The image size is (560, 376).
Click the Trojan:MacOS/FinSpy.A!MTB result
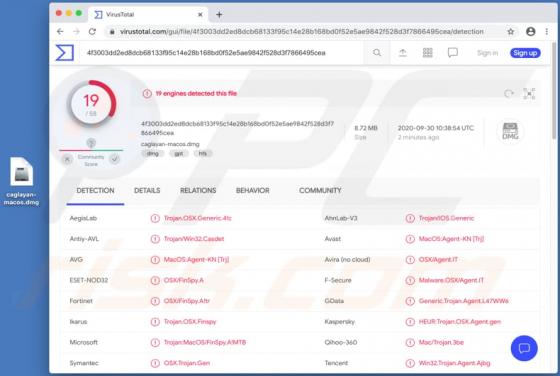tap(205, 342)
